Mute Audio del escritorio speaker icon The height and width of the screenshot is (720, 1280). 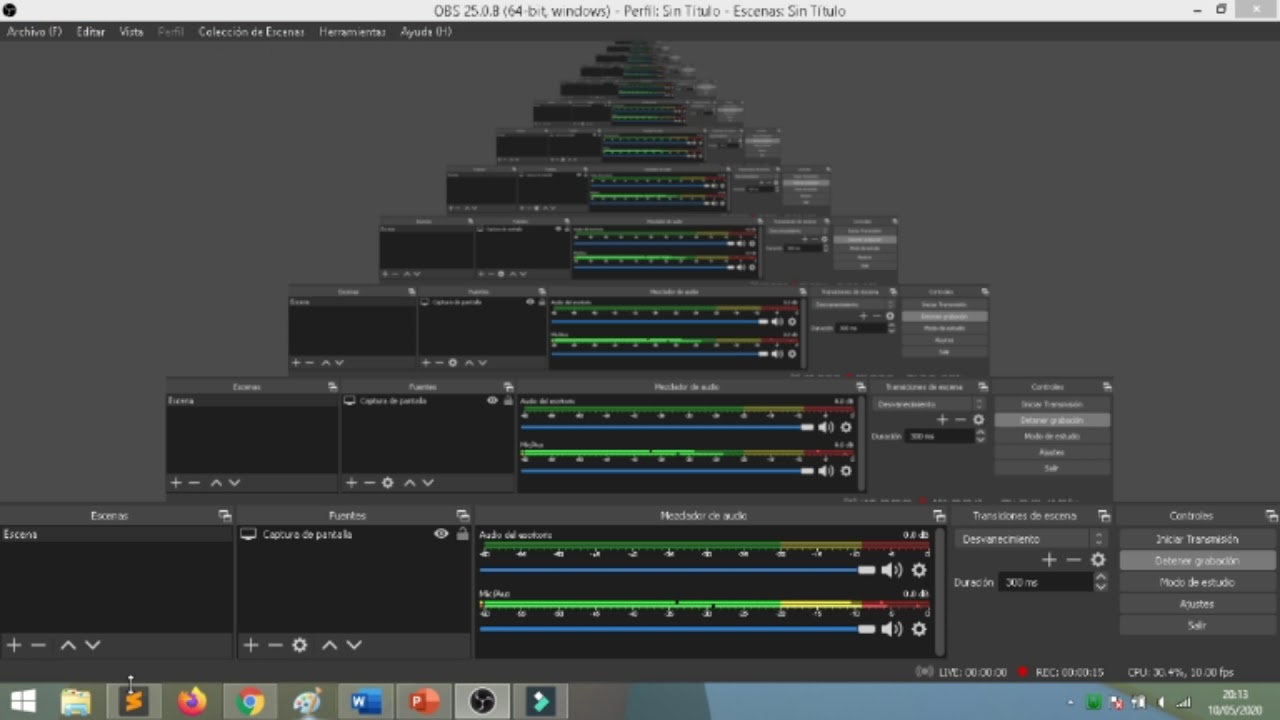click(892, 570)
